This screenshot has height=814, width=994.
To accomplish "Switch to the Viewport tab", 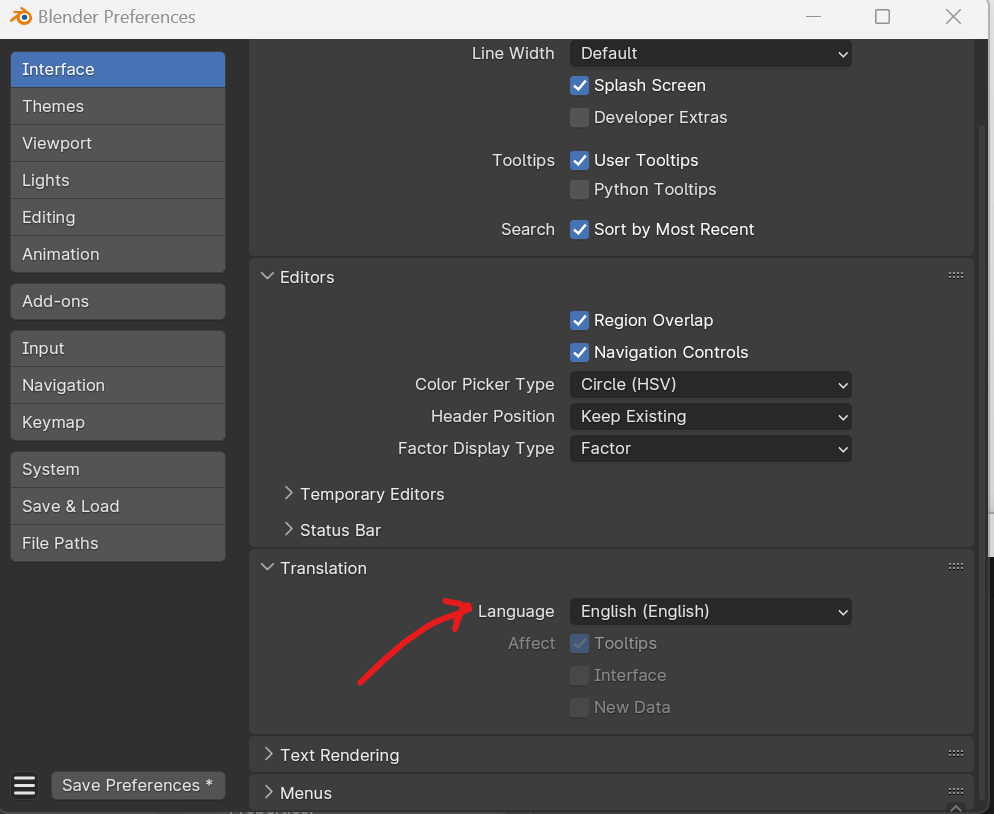I will tap(118, 143).
